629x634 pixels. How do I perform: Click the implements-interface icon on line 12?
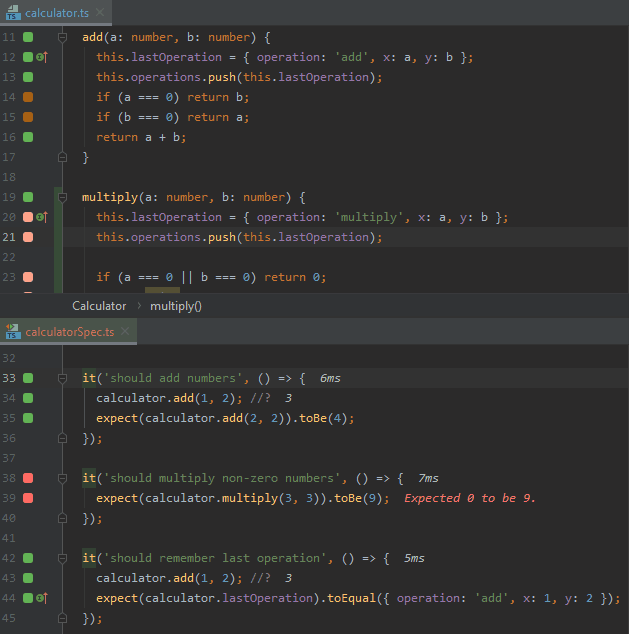pos(42,58)
